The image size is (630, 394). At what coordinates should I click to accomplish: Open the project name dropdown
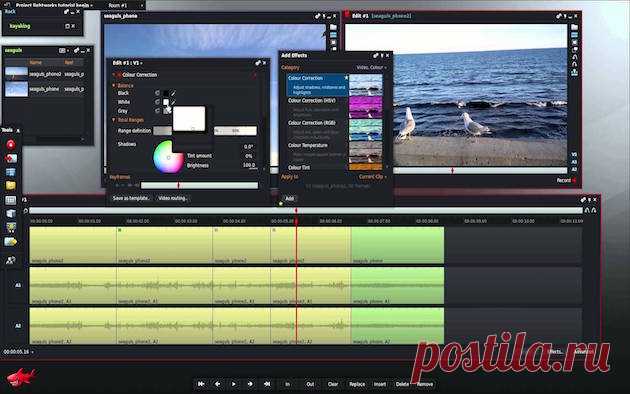54,5
